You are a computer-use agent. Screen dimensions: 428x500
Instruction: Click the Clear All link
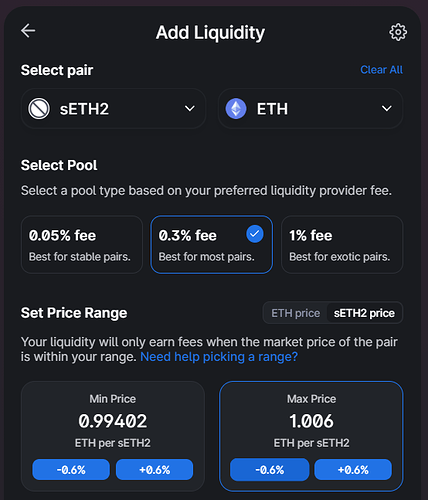381,70
